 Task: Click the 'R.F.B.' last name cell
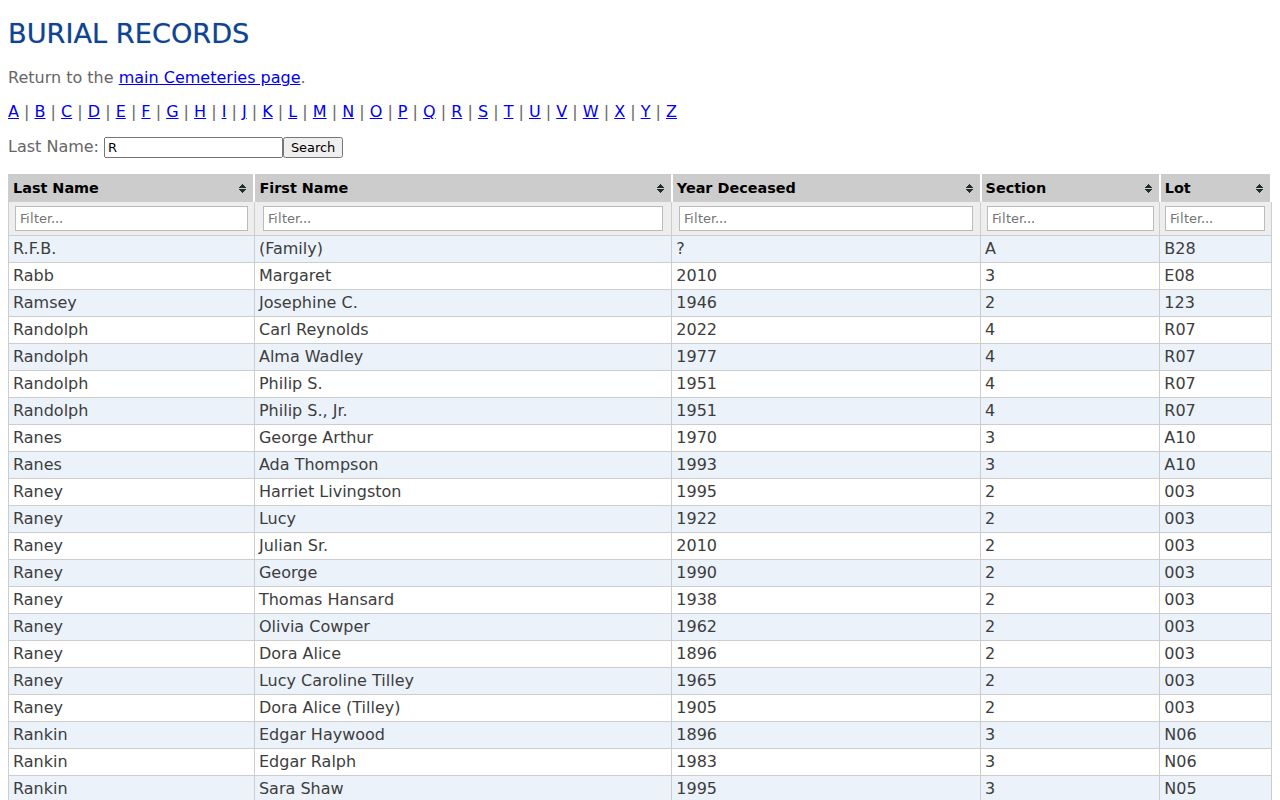(x=131, y=249)
